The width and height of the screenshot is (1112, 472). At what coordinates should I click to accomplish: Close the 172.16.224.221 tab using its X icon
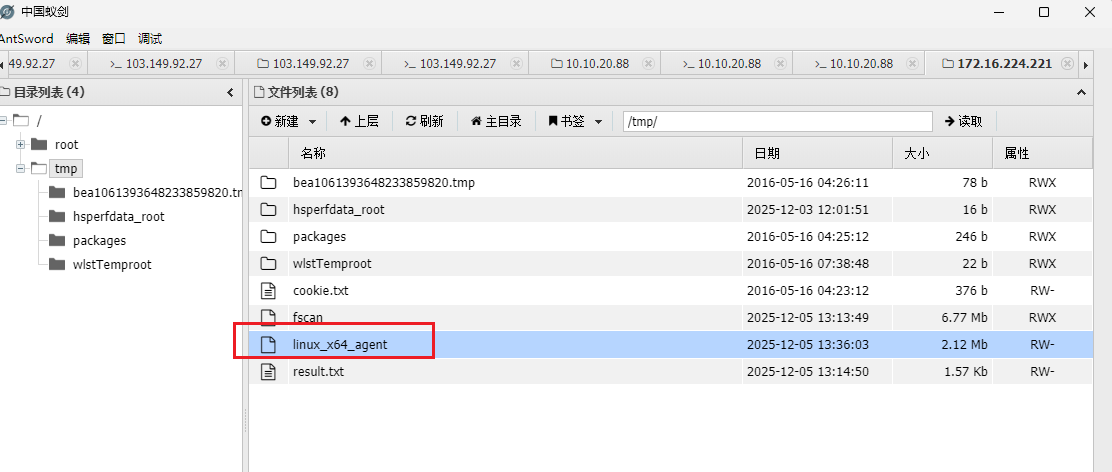click(x=1067, y=63)
